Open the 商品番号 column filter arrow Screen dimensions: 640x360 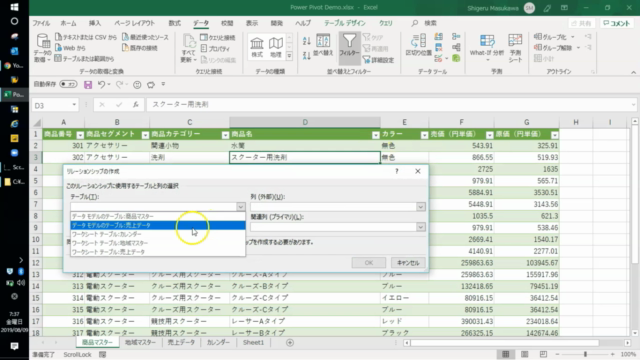(x=80, y=135)
